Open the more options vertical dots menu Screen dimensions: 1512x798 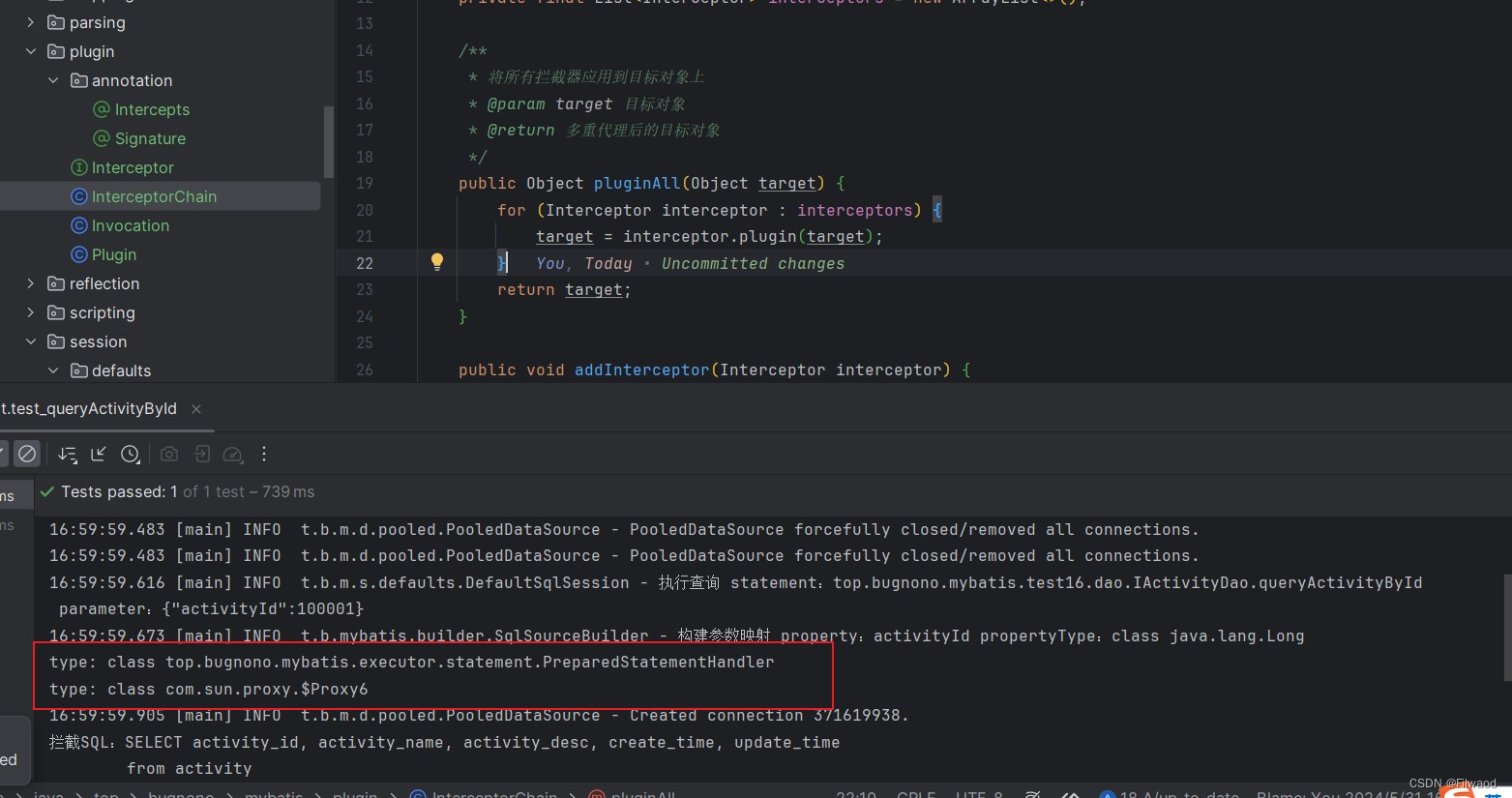pos(264,454)
